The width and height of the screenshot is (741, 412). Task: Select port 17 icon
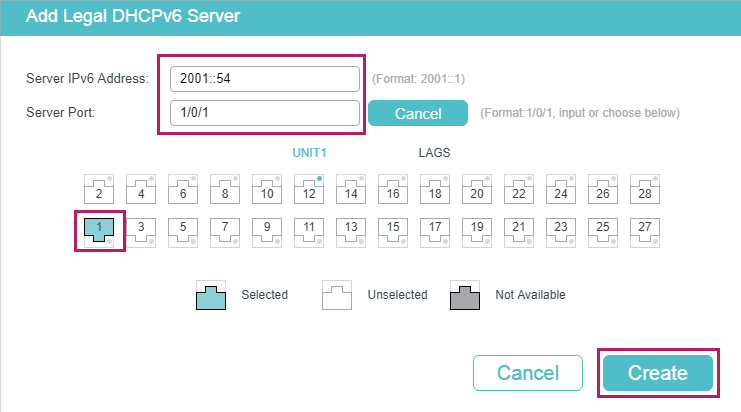click(x=435, y=232)
